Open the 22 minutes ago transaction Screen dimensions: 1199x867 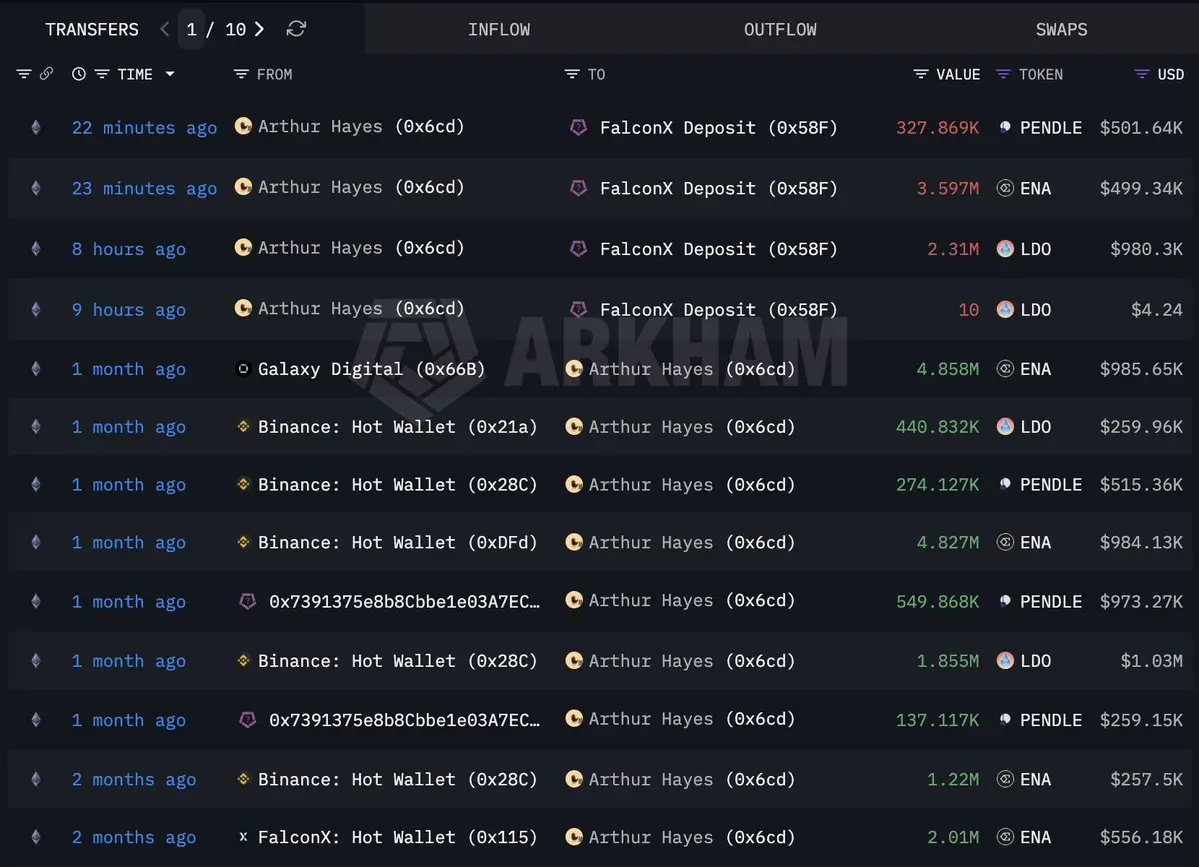click(x=145, y=128)
